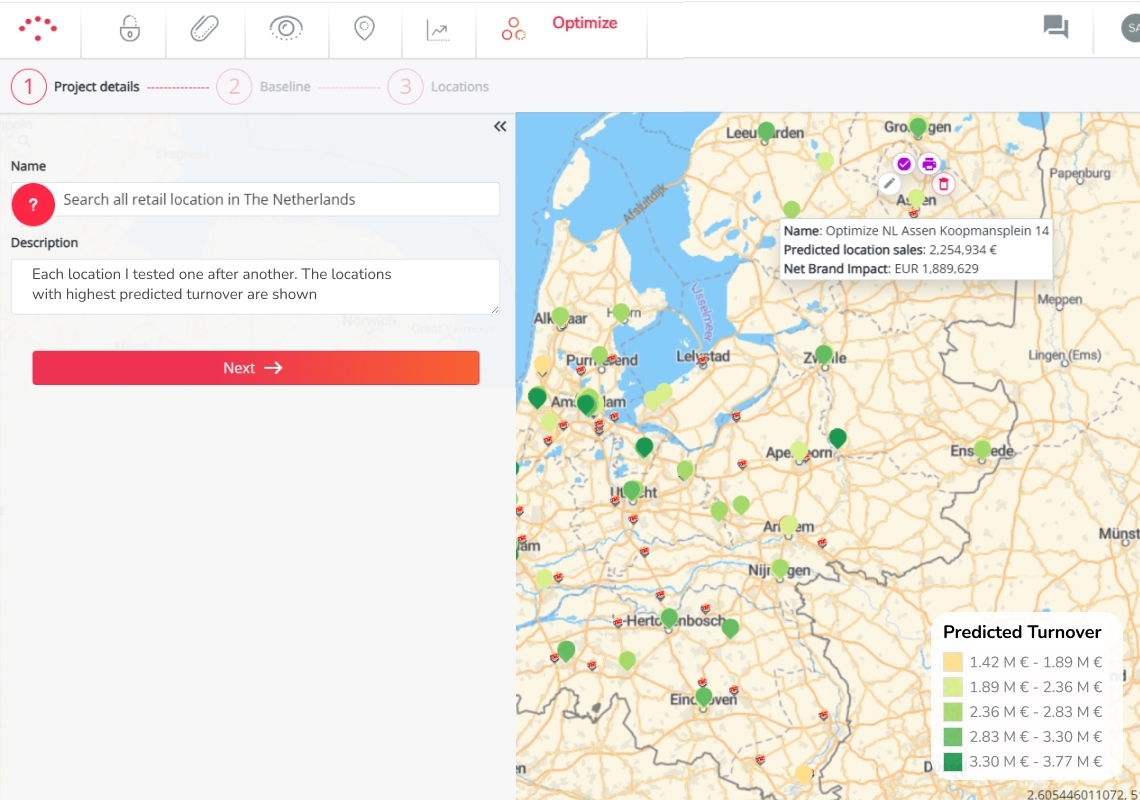Viewport: 1140px width, 800px height.
Task: Click the eye visibility icon in the toolbar
Action: 285,28
